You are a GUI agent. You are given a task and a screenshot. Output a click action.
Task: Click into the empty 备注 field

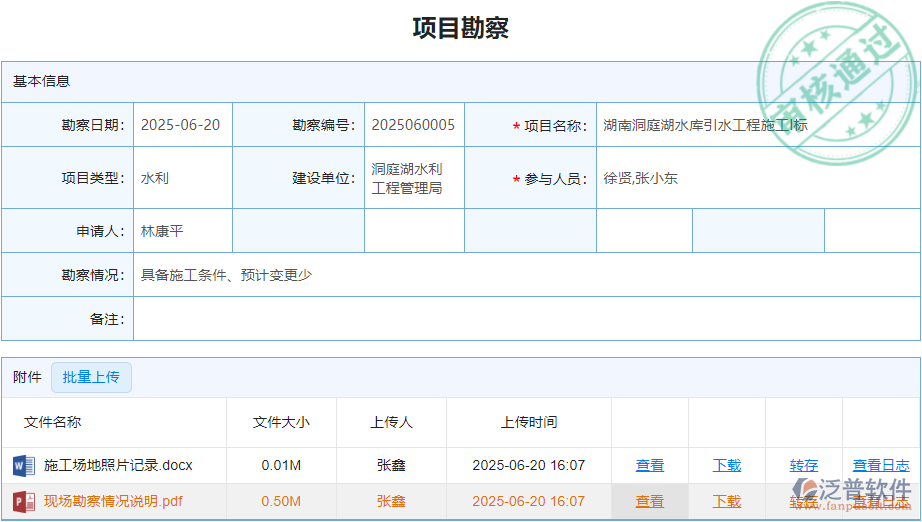pos(525,319)
